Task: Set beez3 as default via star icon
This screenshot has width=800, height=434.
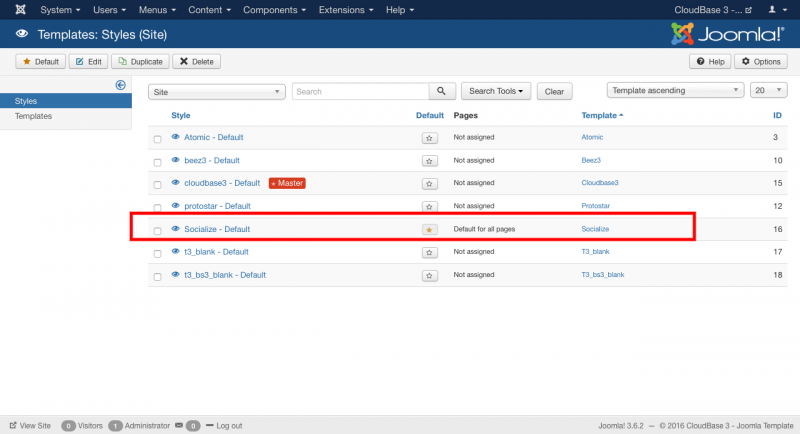Action: click(x=430, y=161)
